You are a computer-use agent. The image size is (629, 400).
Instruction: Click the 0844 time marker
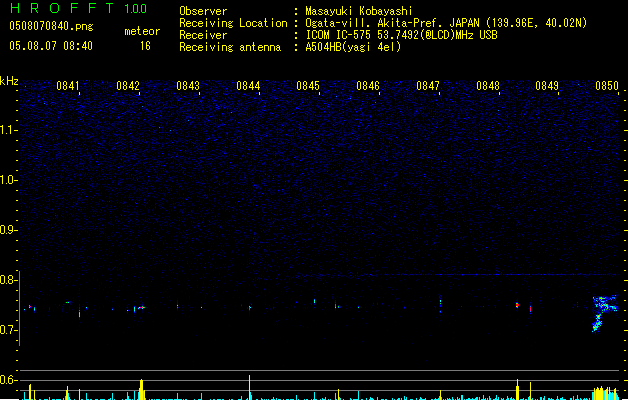tap(248, 86)
